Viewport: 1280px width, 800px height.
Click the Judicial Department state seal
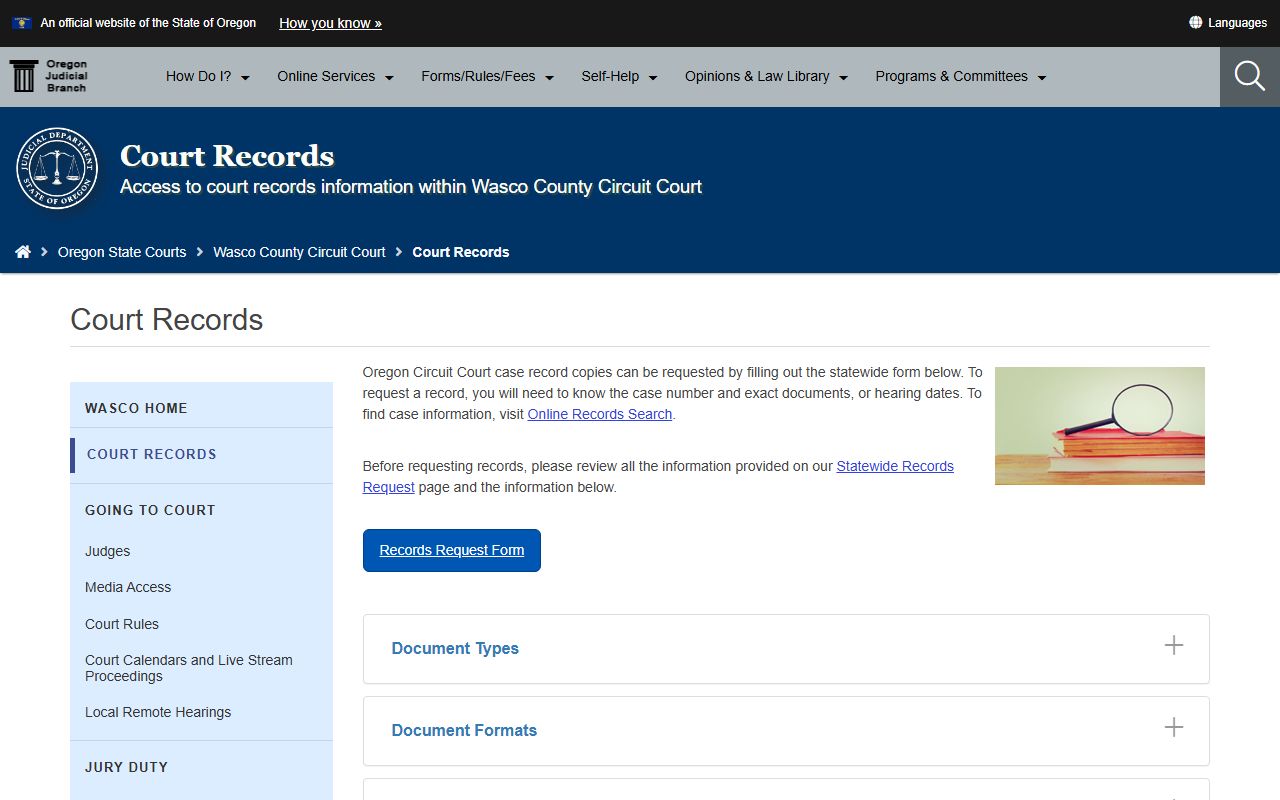click(x=57, y=168)
